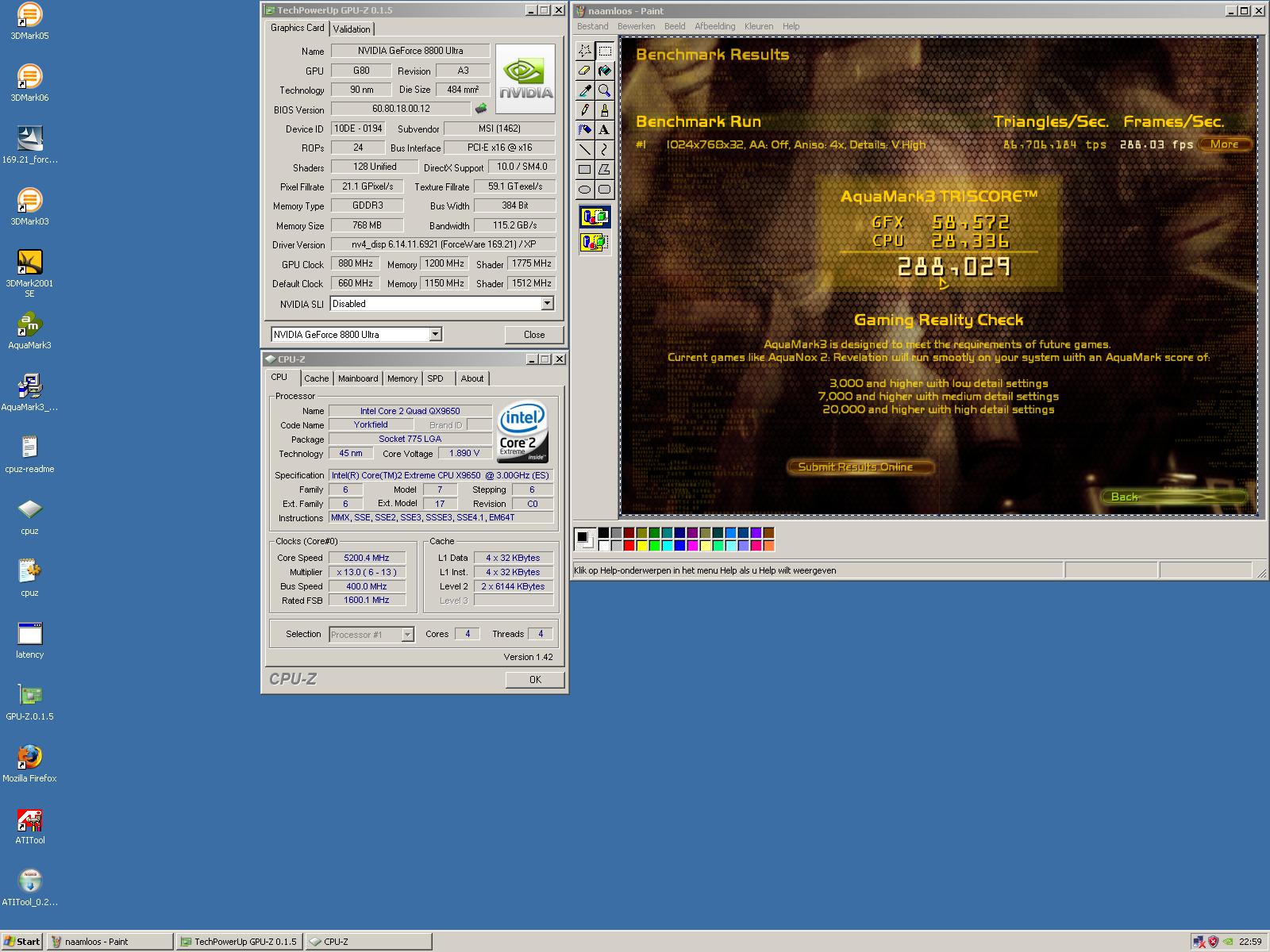Open the Afbeelding menu in Paint
This screenshot has width=1270, height=952.
click(714, 26)
